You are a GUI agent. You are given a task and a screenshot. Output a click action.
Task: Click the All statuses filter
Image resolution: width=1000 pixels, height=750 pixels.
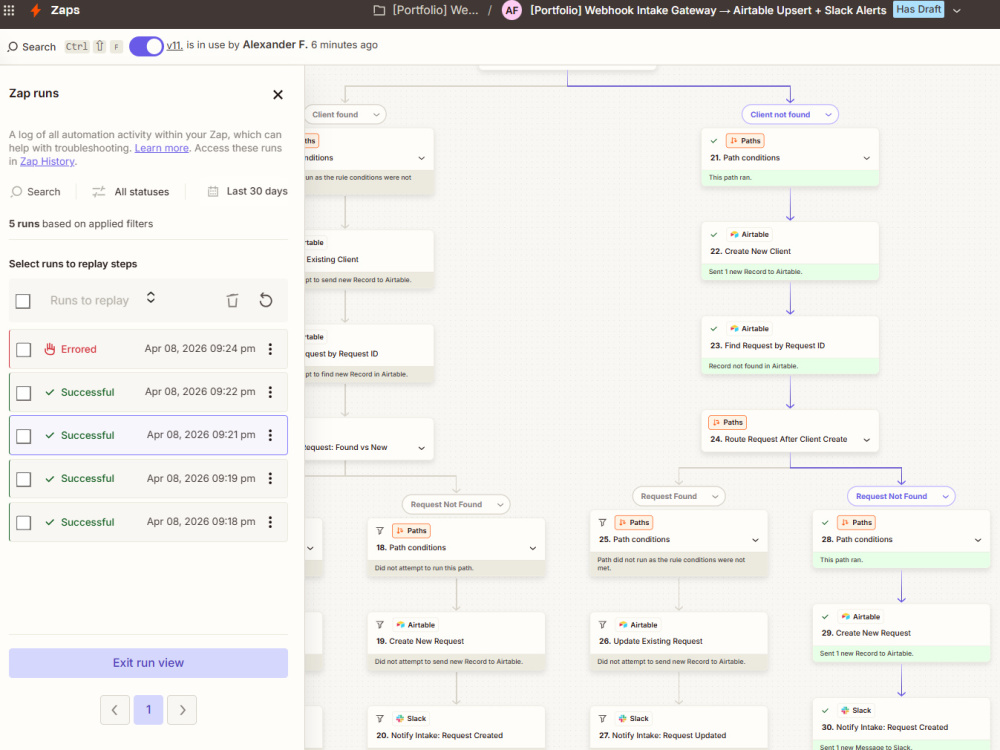[131, 191]
